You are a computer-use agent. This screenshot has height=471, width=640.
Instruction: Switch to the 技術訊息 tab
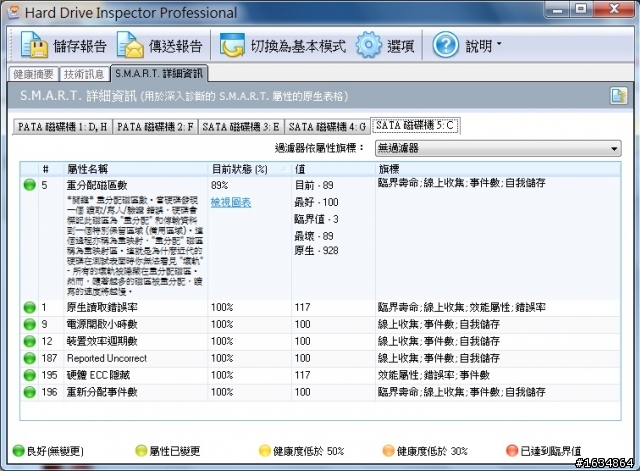[84, 74]
